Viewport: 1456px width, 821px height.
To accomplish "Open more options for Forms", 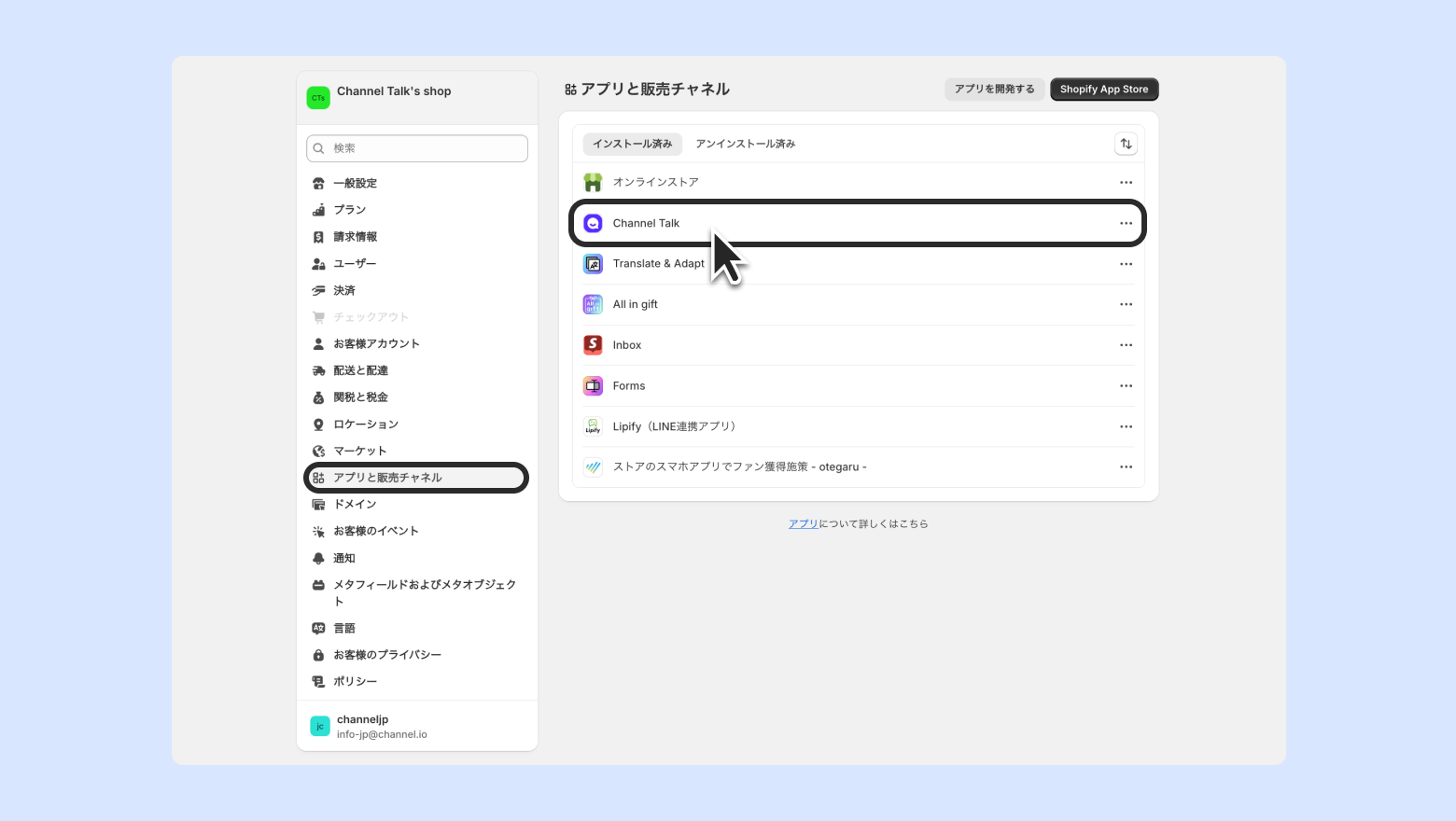I will point(1126,385).
